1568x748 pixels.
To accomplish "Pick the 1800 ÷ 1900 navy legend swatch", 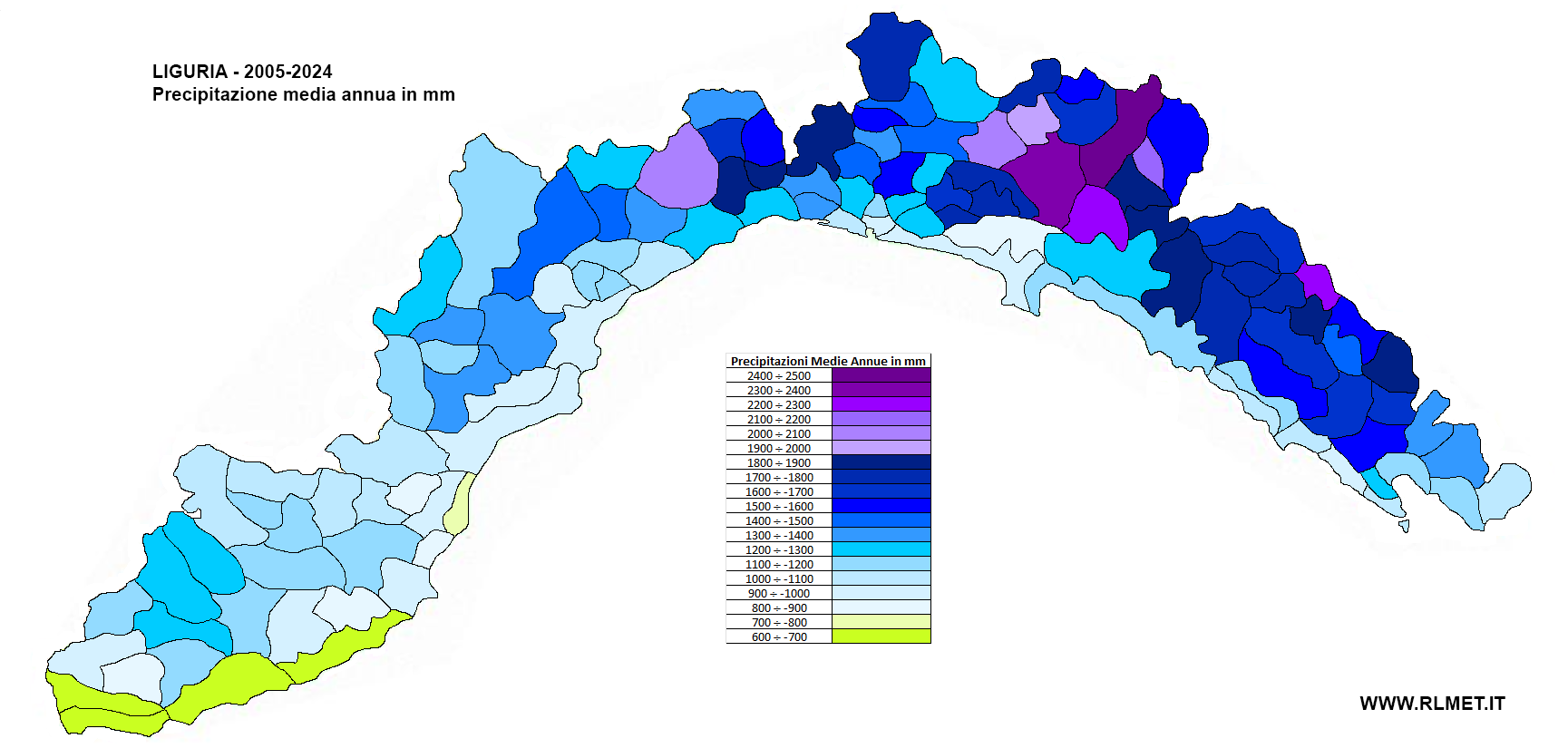I will tap(881, 462).
